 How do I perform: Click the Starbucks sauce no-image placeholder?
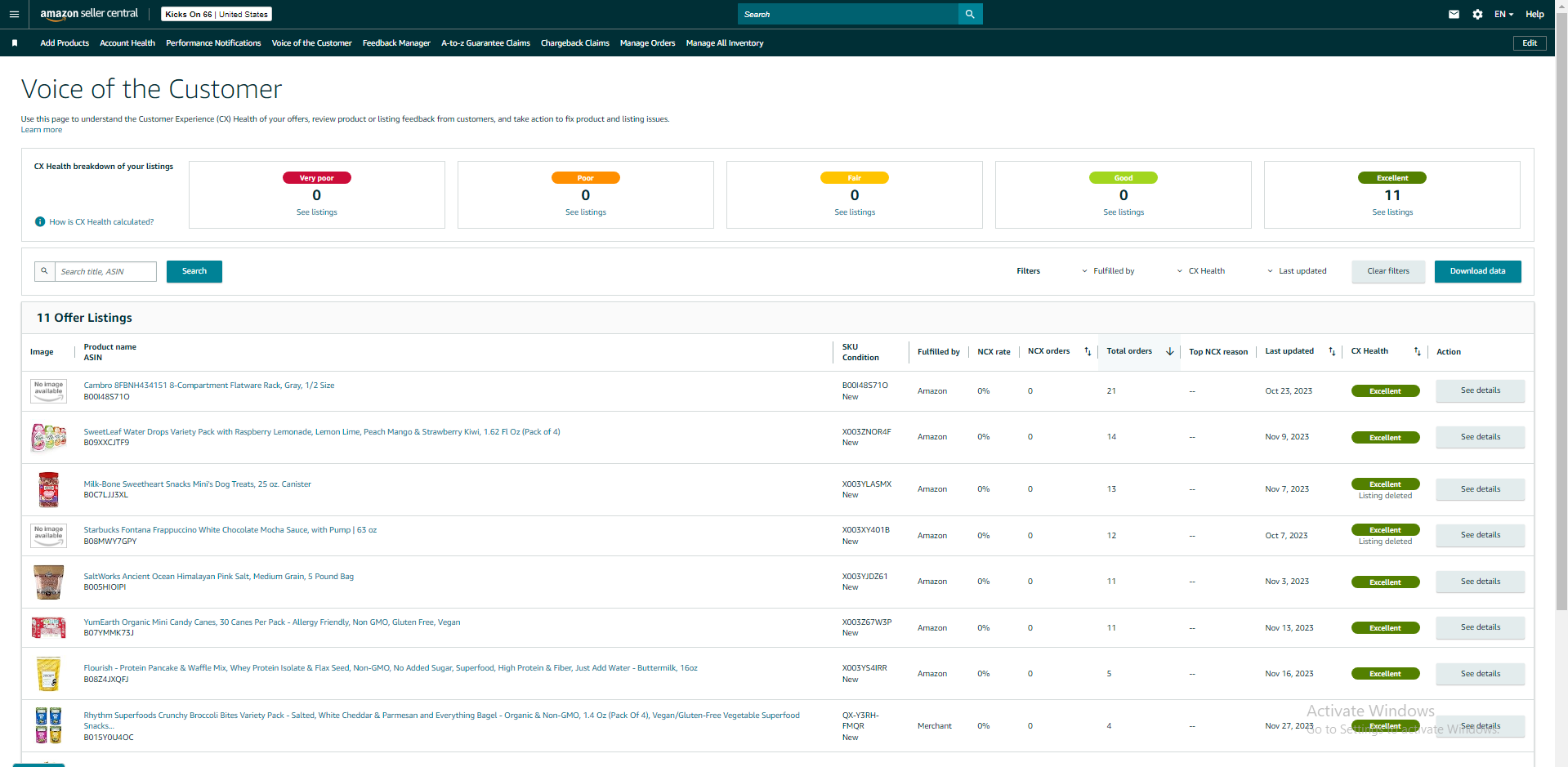pos(48,535)
